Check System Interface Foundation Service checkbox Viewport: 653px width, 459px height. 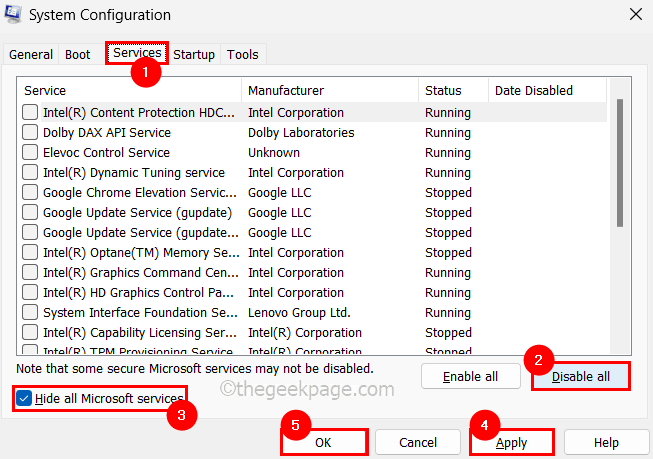tap(30, 313)
